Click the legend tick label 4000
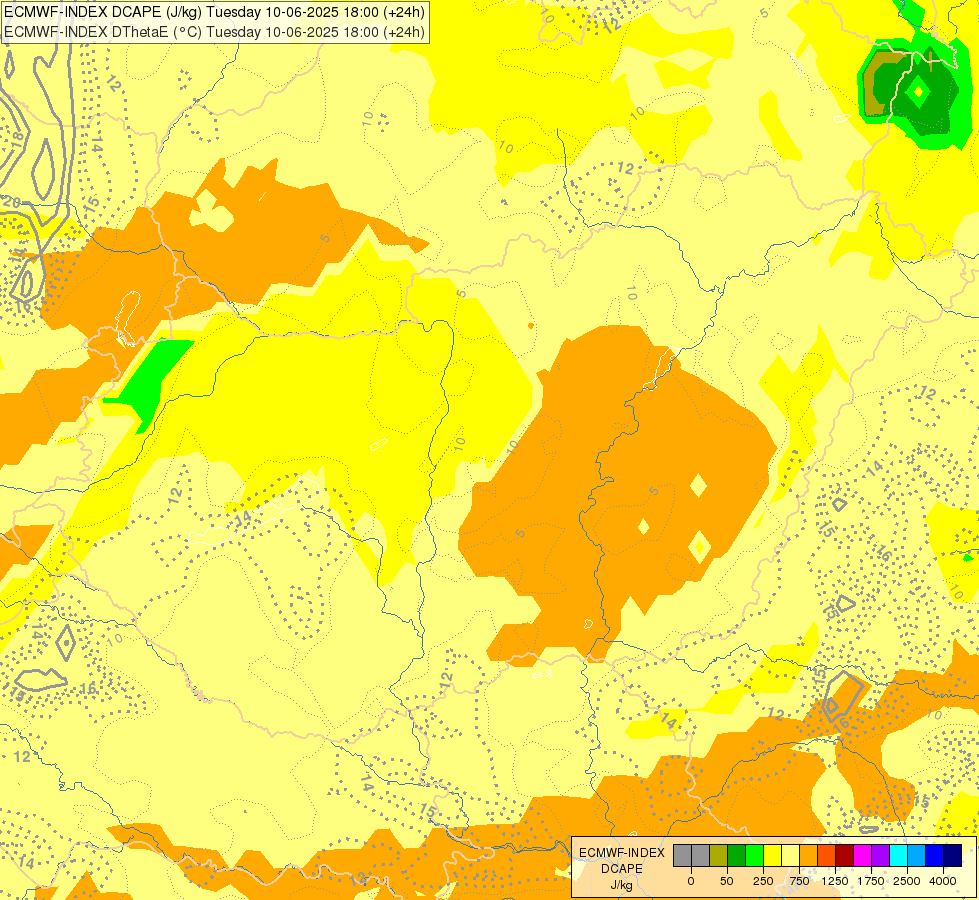979x900 pixels. click(943, 881)
